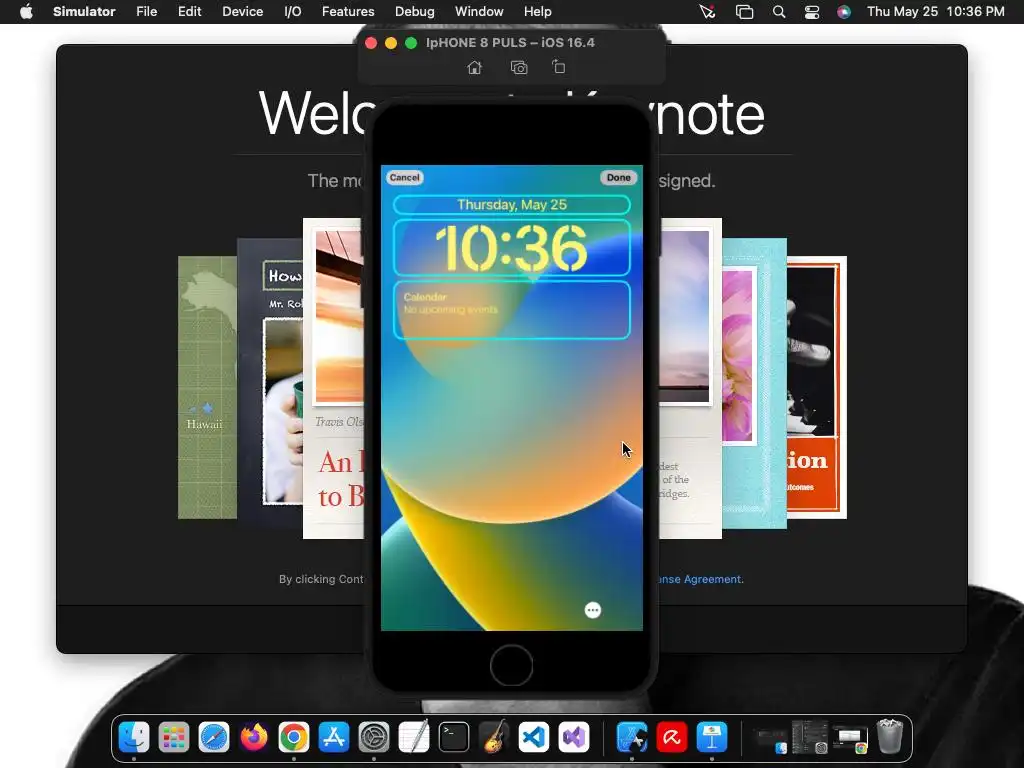Open Xcode Simulator icon in the Dock
Image resolution: width=1024 pixels, height=768 pixels.
point(632,737)
